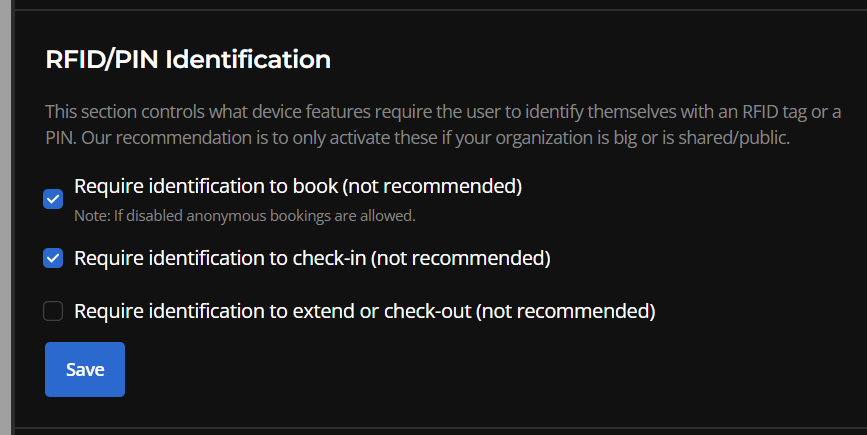Screen dimensions: 867x435
Task: Click "(not recommended)" on the extend or check-out option
Action: [x=566, y=312]
